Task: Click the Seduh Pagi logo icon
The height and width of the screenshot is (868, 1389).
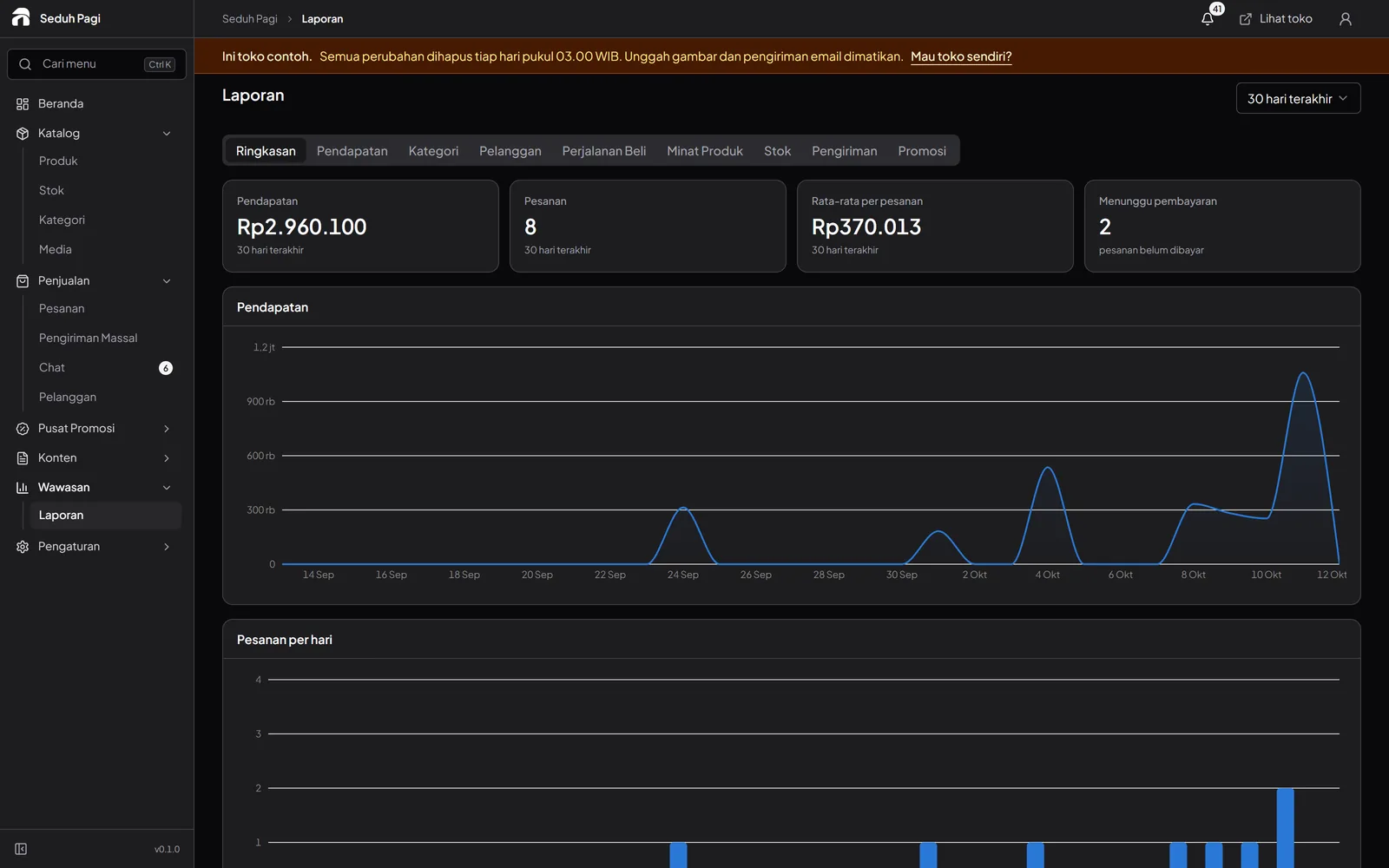Action: [21, 17]
